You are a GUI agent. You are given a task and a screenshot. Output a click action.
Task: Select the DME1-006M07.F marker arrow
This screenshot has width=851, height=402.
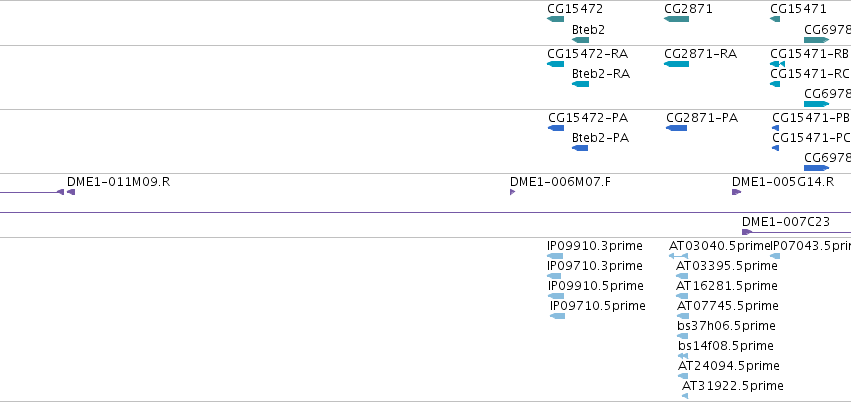pos(512,192)
